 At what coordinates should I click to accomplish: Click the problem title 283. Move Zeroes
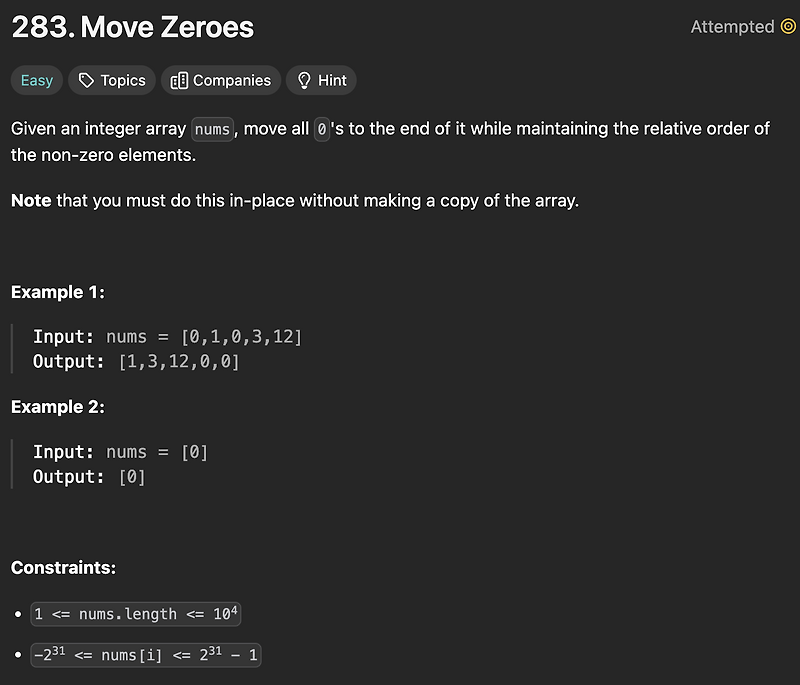pos(132,28)
